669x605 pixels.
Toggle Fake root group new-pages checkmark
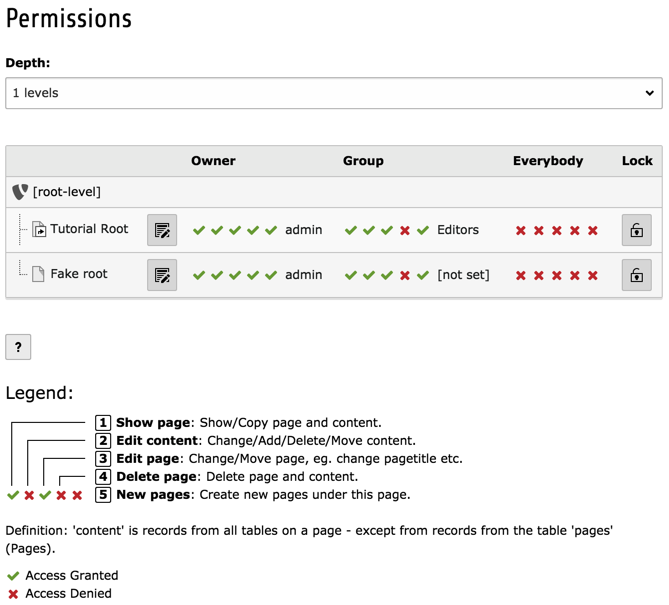click(423, 276)
